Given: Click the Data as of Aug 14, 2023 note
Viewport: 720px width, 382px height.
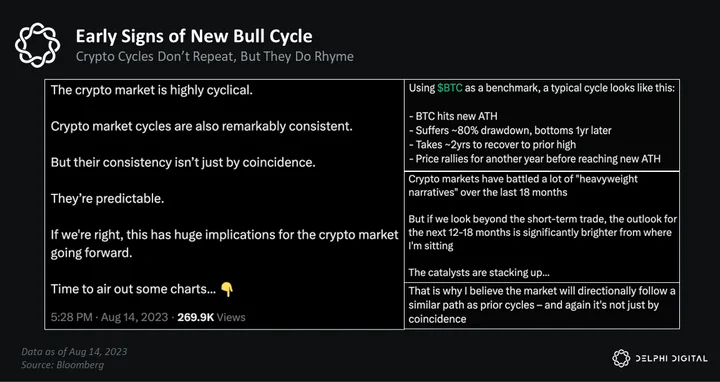Looking at the screenshot, I should 74,352.
